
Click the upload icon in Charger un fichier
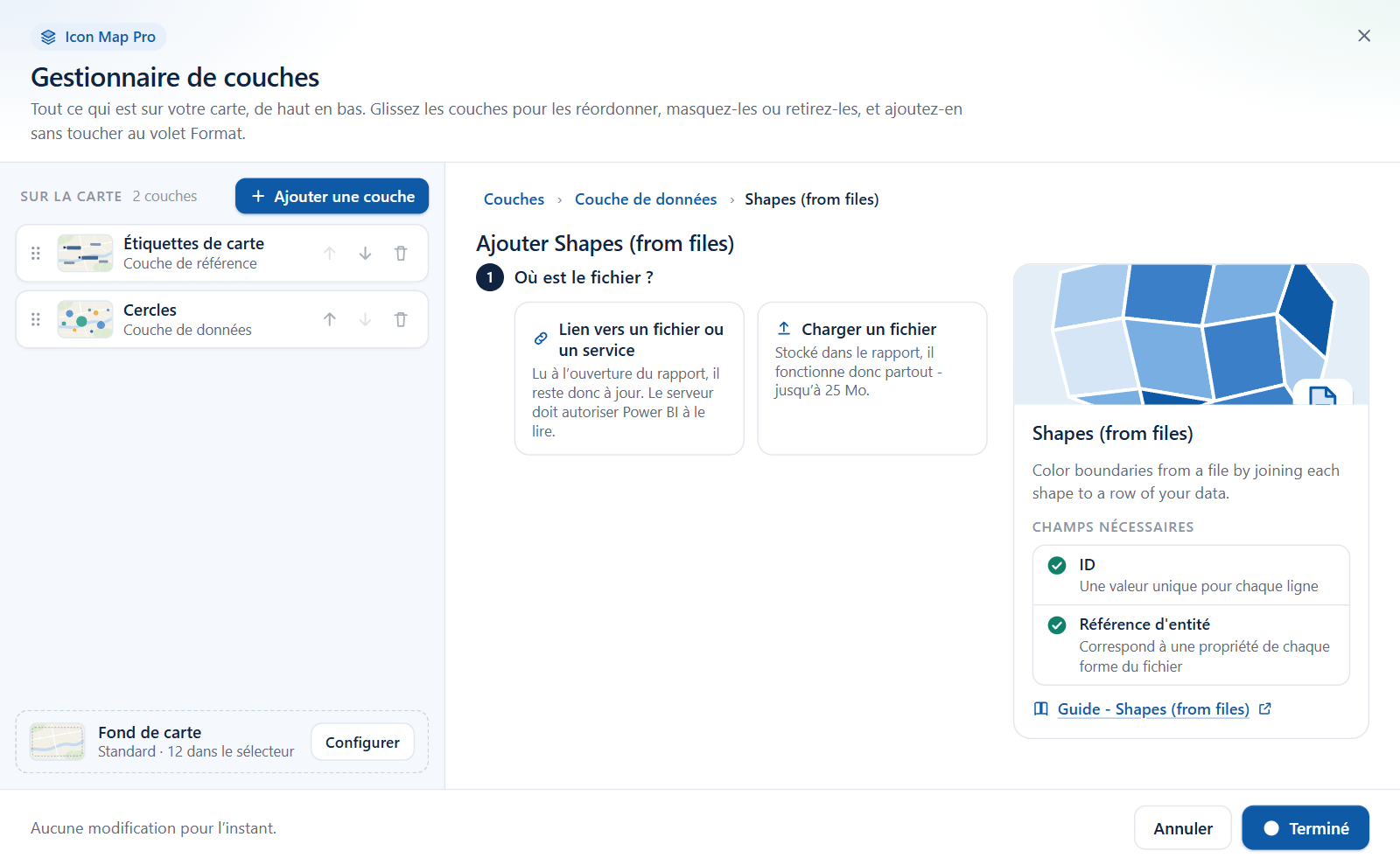point(784,329)
